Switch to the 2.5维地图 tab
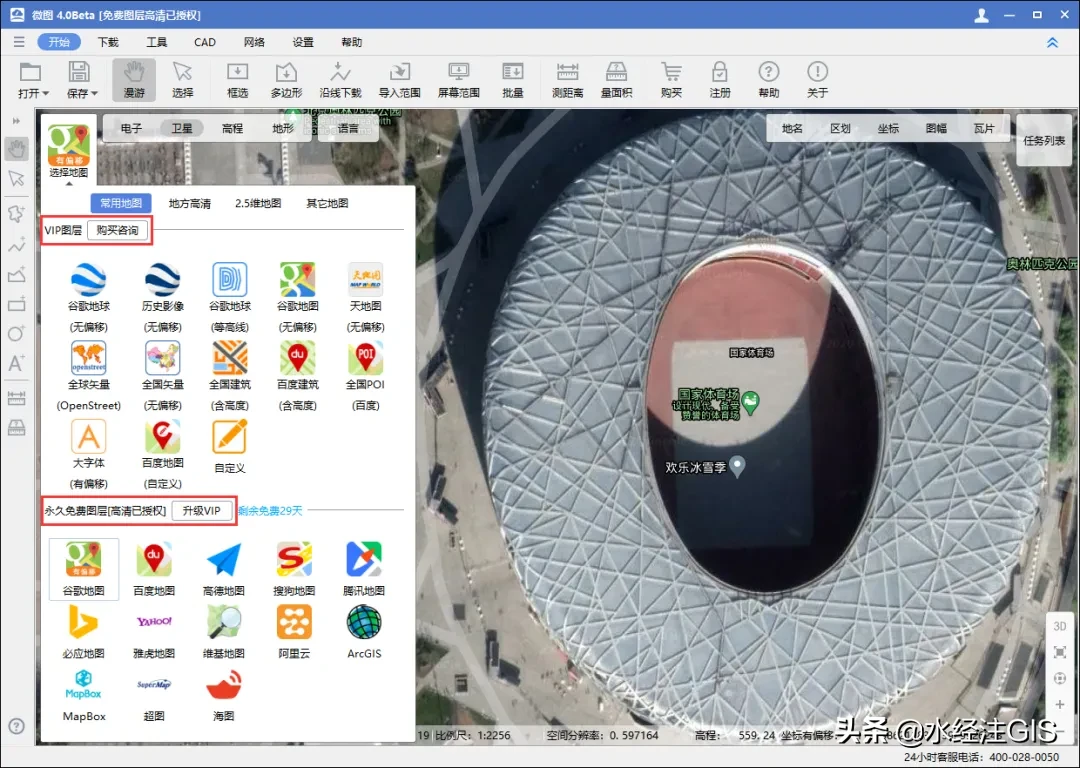1080x768 pixels. pos(258,203)
